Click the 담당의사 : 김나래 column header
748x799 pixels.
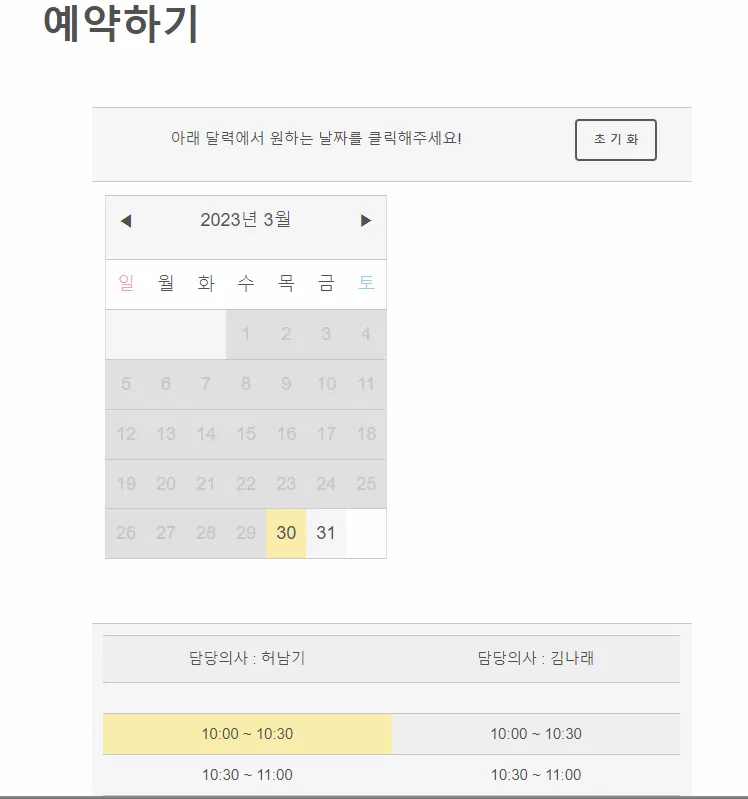click(x=536, y=658)
